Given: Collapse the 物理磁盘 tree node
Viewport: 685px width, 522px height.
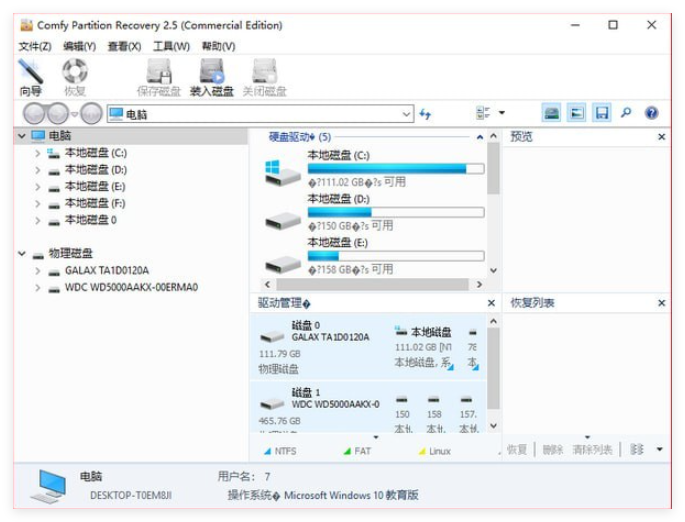Looking at the screenshot, I should [x=22, y=254].
